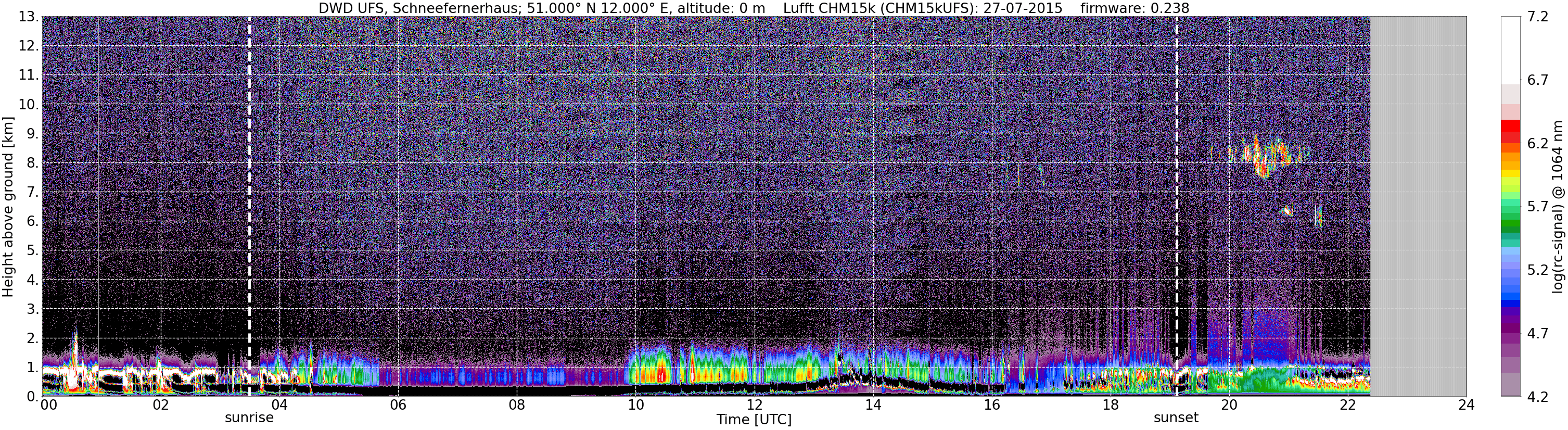Click the 'sunrise' label below the time axis
Viewport: 1568px width, 430px height.
pyautogui.click(x=250, y=418)
